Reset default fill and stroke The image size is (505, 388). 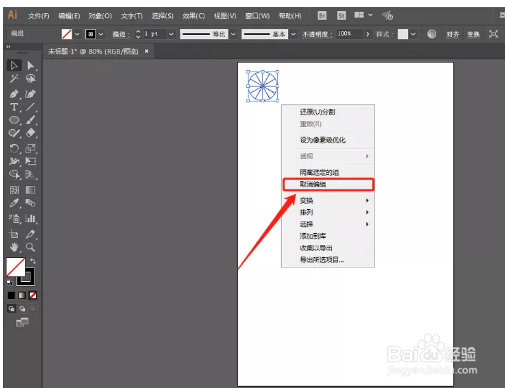(x=9, y=282)
